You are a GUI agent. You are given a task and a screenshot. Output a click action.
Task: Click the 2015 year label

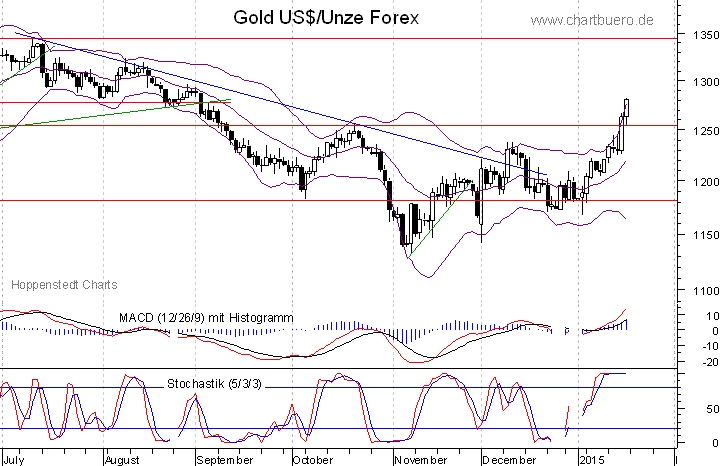click(592, 460)
